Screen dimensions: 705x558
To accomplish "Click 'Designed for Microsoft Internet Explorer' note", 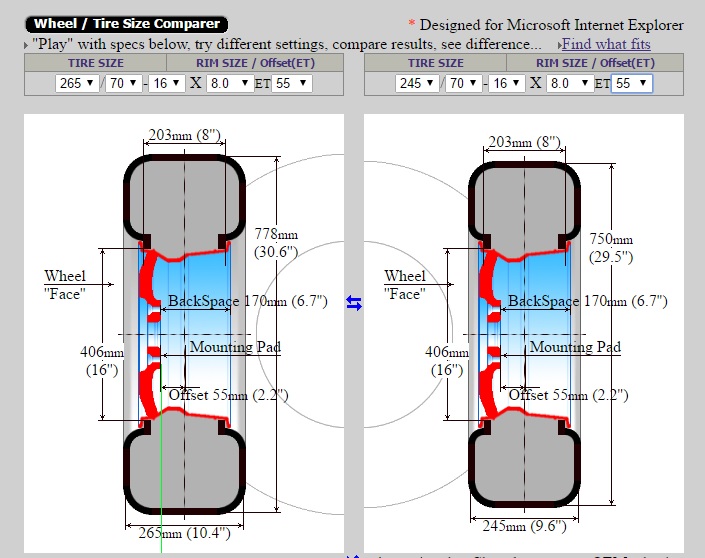I will click(551, 25).
